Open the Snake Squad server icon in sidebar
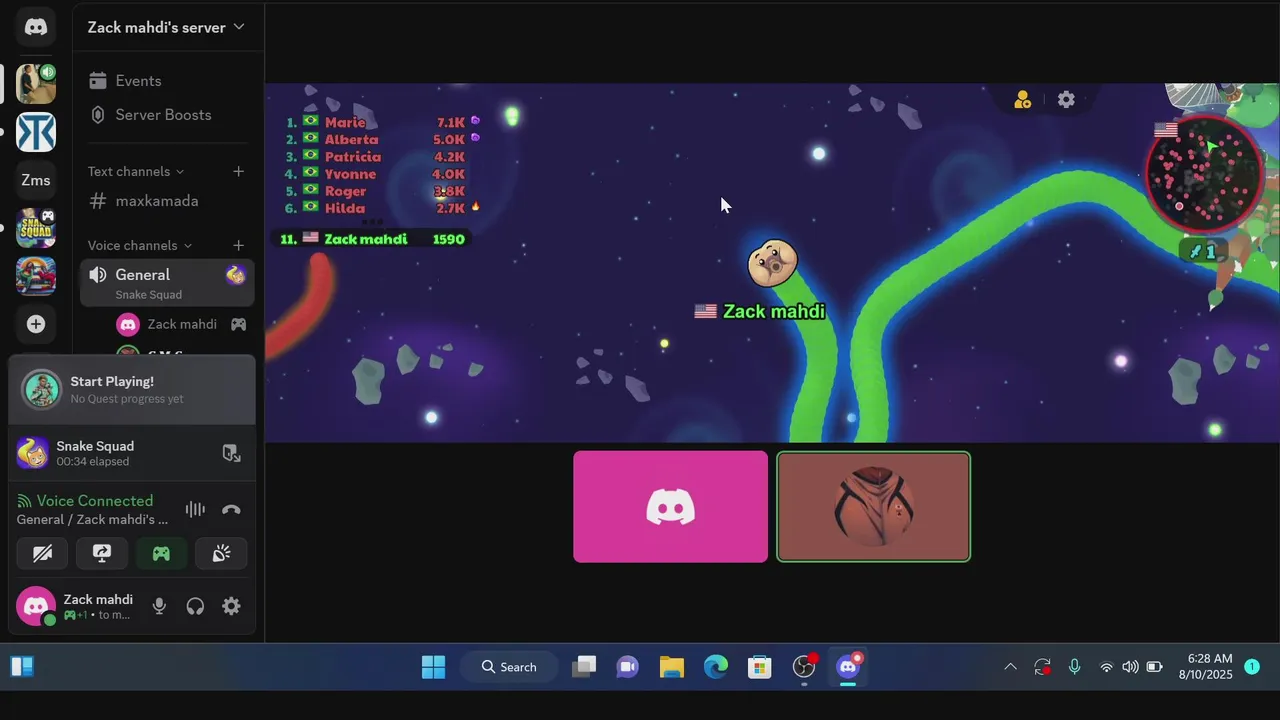This screenshot has height=720, width=1280. point(36,228)
